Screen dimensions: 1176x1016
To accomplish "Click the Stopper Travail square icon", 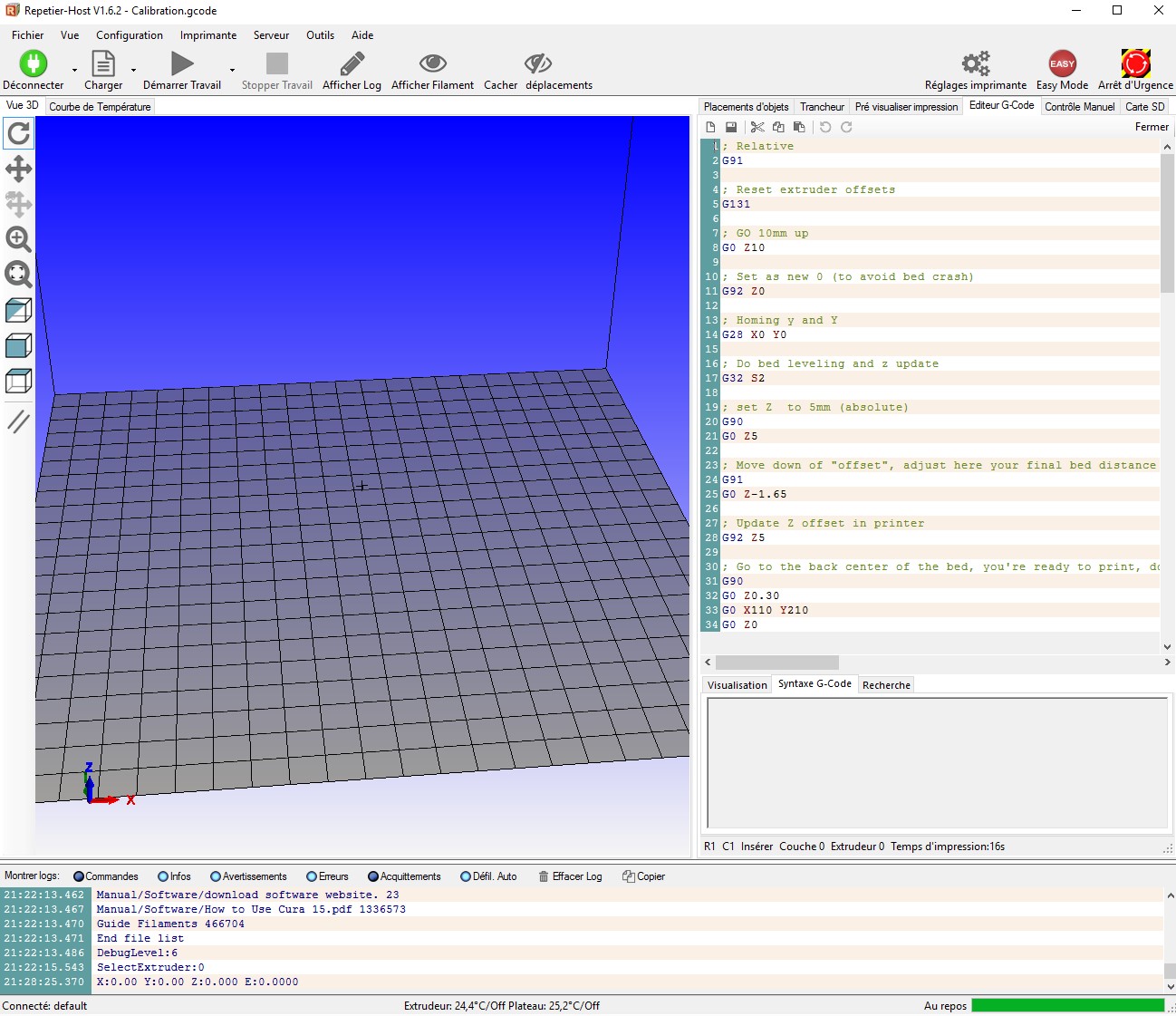I will coord(277,63).
